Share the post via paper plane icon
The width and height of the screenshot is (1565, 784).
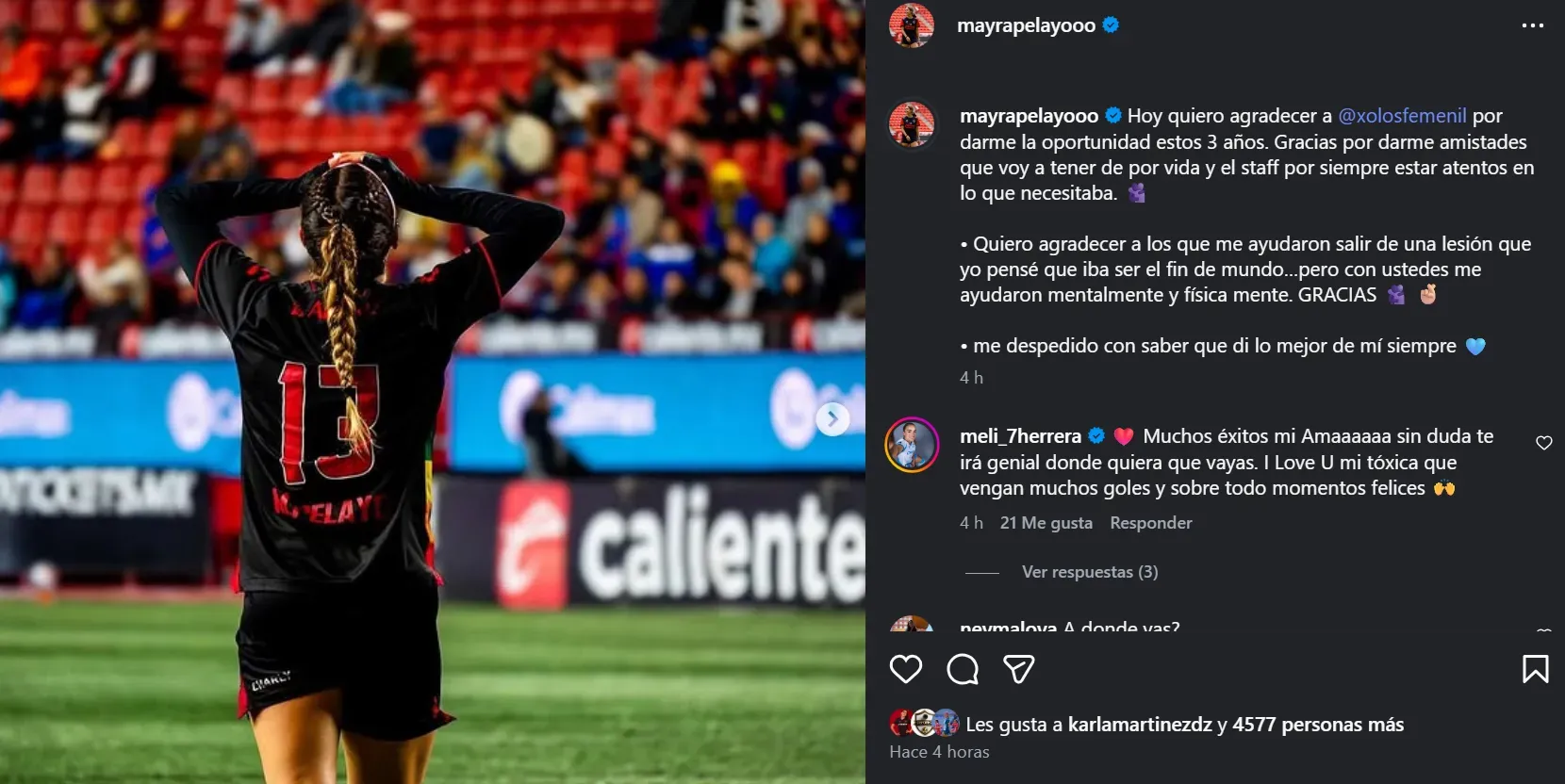[x=1019, y=669]
